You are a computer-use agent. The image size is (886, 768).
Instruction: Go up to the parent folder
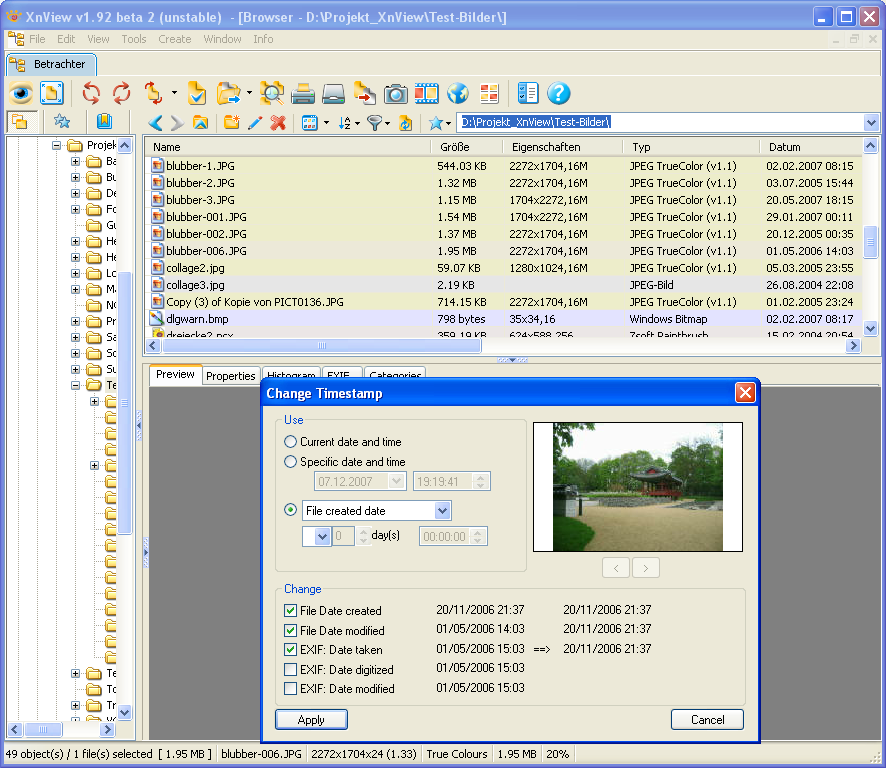201,123
